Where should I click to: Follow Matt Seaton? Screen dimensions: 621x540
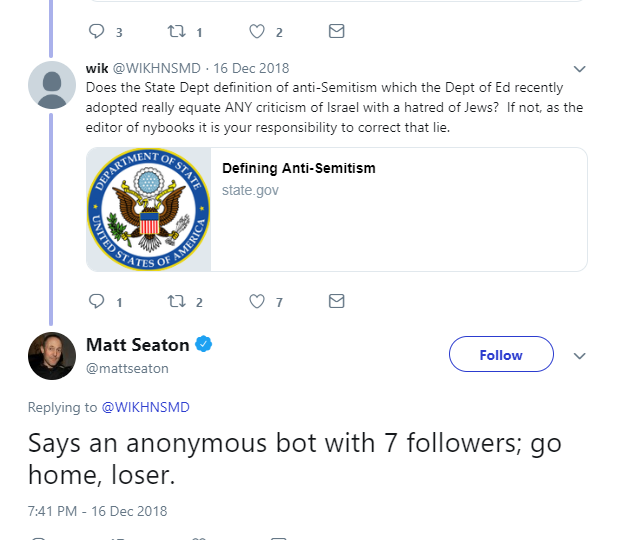click(501, 355)
